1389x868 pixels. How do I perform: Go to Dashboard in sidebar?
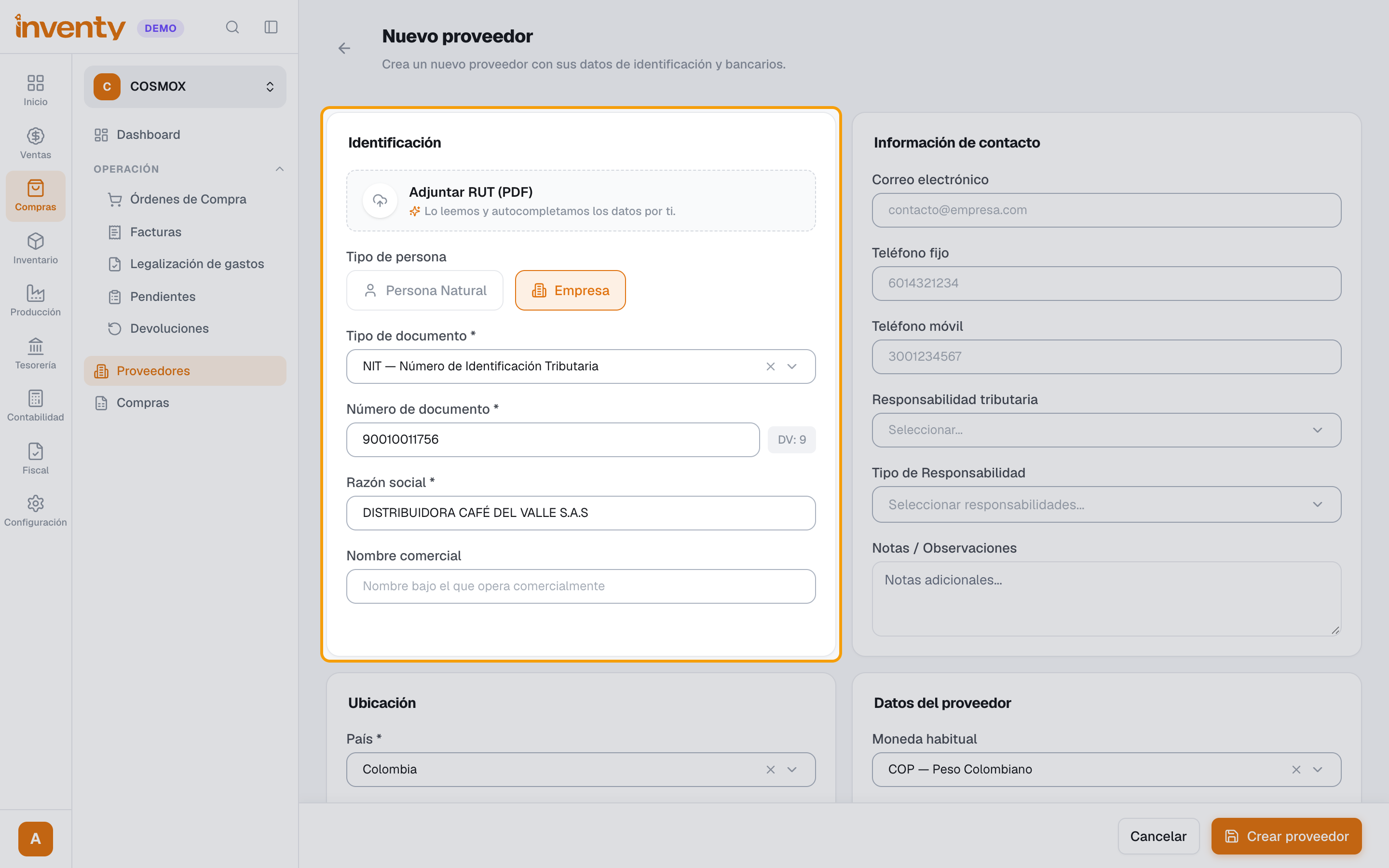(185, 135)
